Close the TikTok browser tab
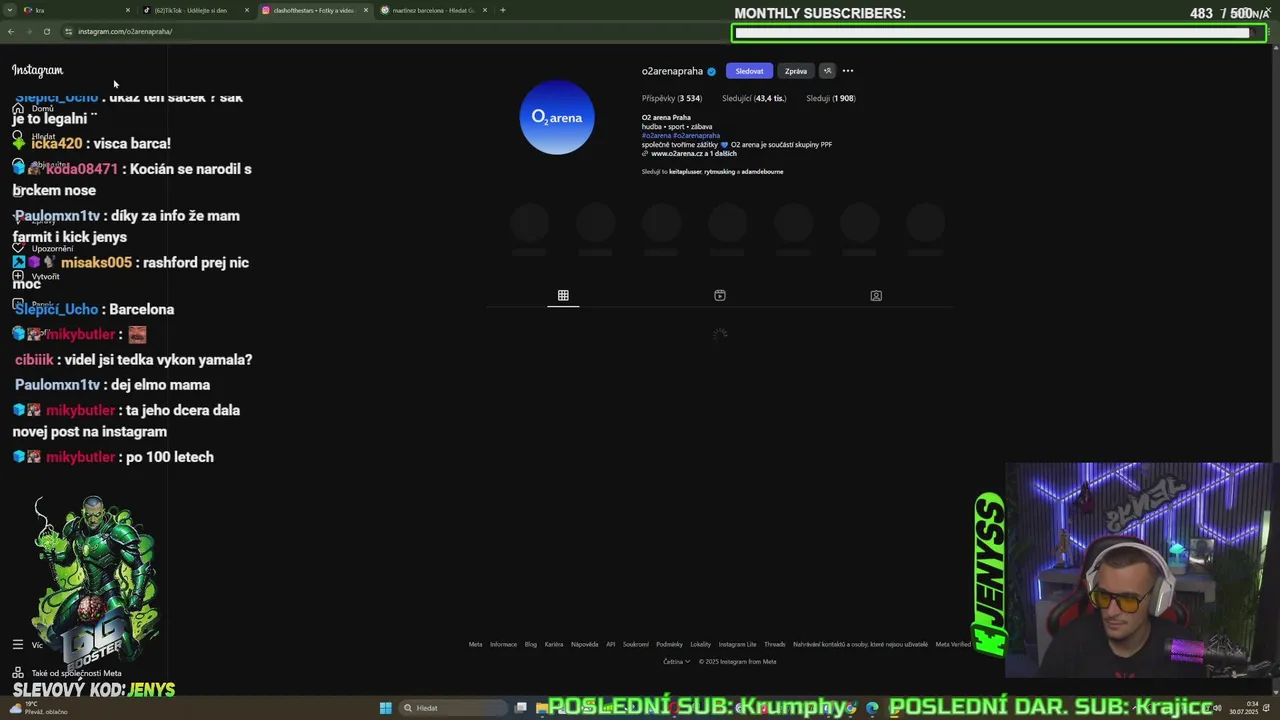This screenshot has width=1280, height=720. [247, 10]
